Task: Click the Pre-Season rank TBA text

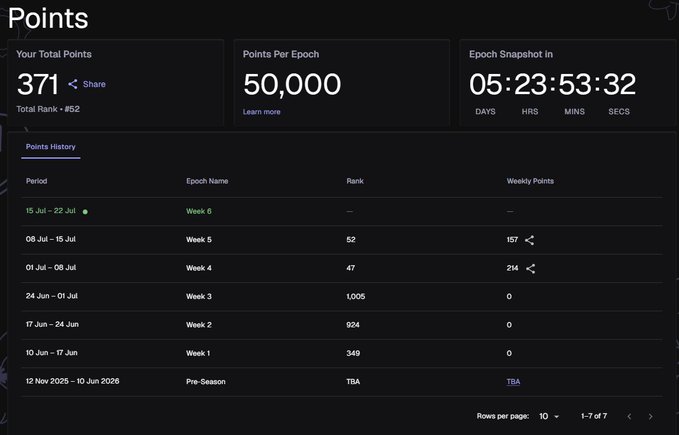Action: [353, 382]
